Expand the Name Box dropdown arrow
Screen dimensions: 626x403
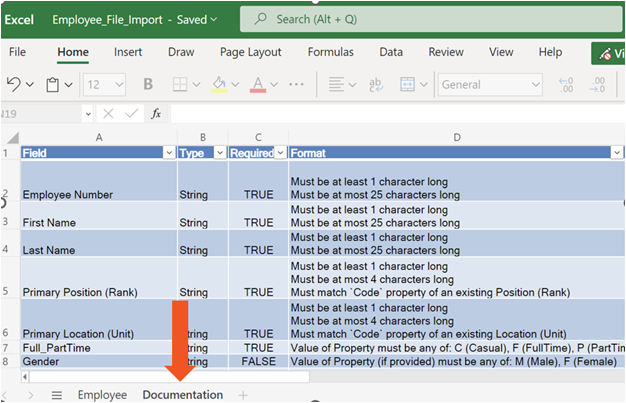point(88,115)
